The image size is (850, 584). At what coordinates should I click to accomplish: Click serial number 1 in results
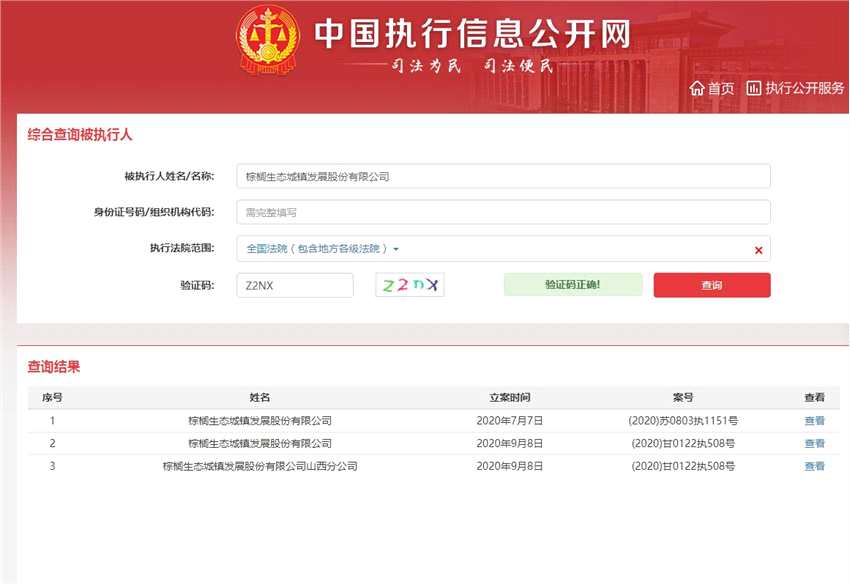(52, 420)
